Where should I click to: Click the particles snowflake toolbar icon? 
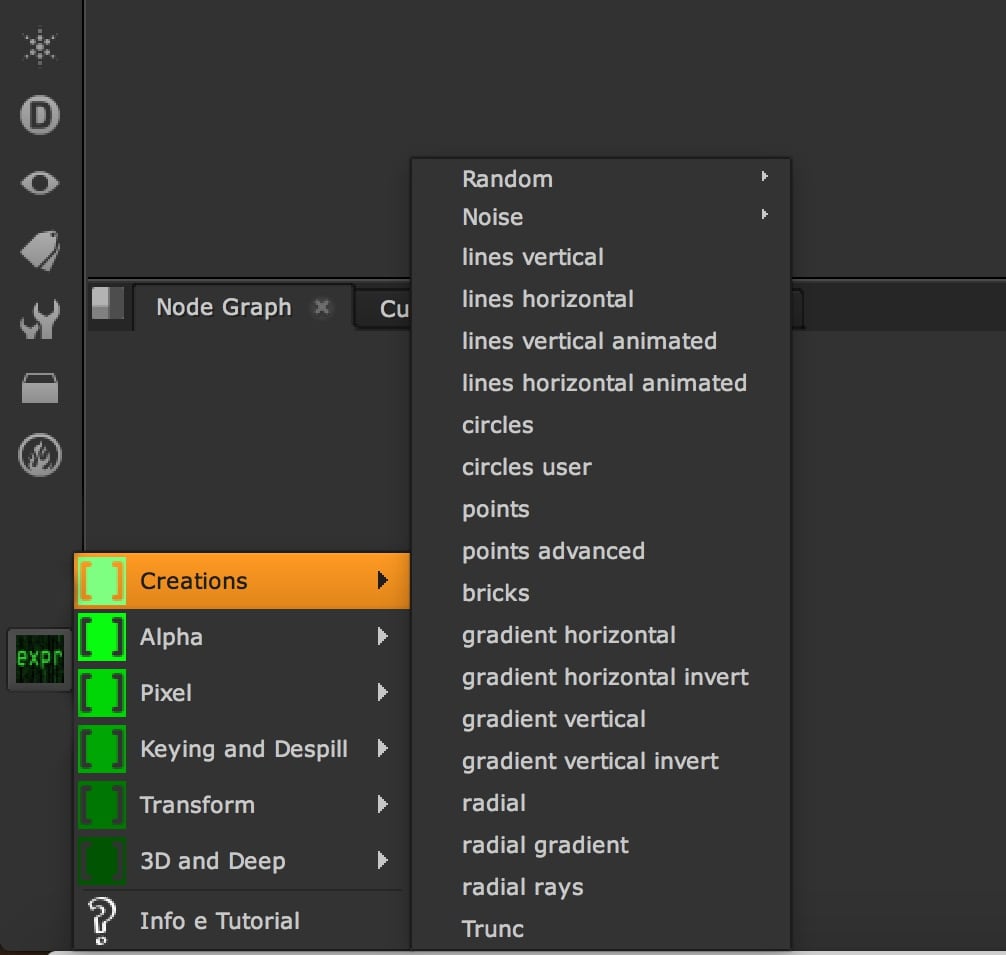[41, 47]
